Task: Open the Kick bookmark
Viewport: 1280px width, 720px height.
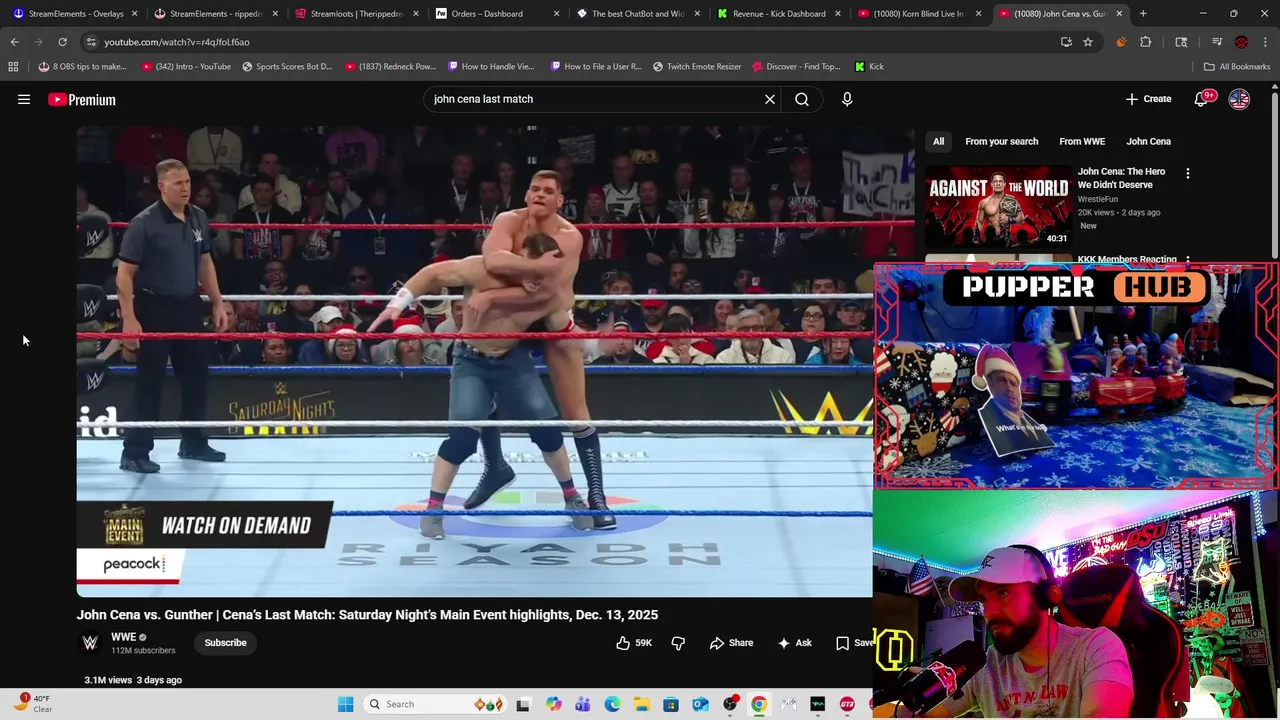Action: (869, 66)
